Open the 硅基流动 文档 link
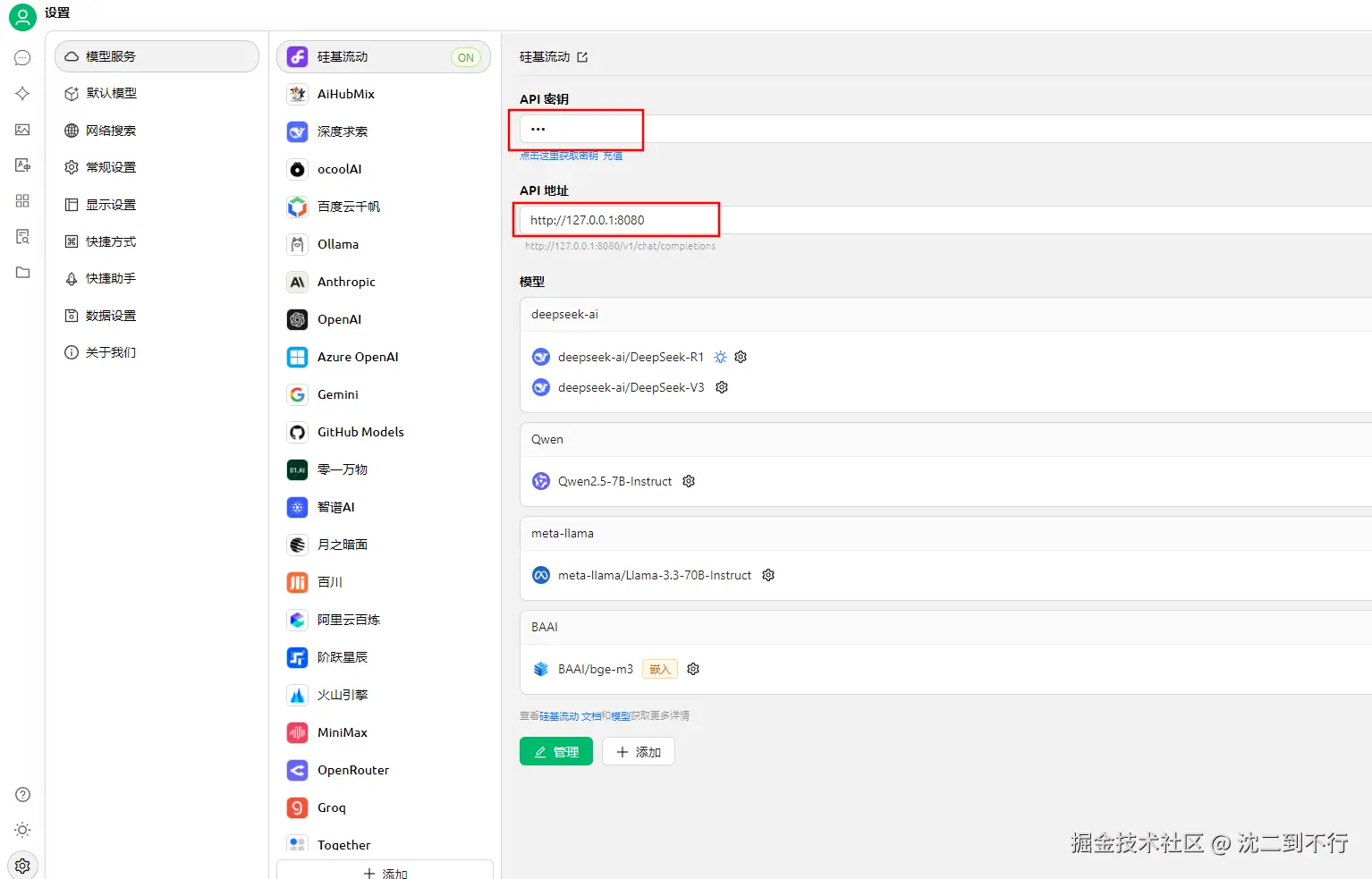 click(570, 716)
